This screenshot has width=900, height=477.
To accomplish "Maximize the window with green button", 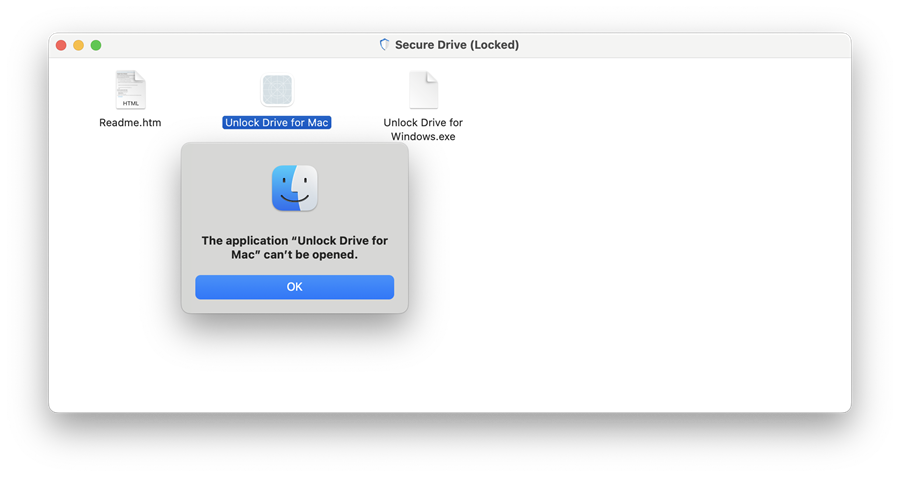I will (x=96, y=45).
